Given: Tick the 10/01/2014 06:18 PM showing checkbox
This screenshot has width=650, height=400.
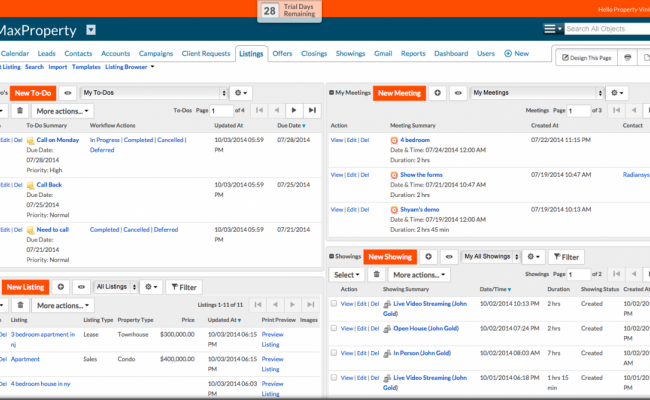Looking at the screenshot, I should tap(334, 378).
